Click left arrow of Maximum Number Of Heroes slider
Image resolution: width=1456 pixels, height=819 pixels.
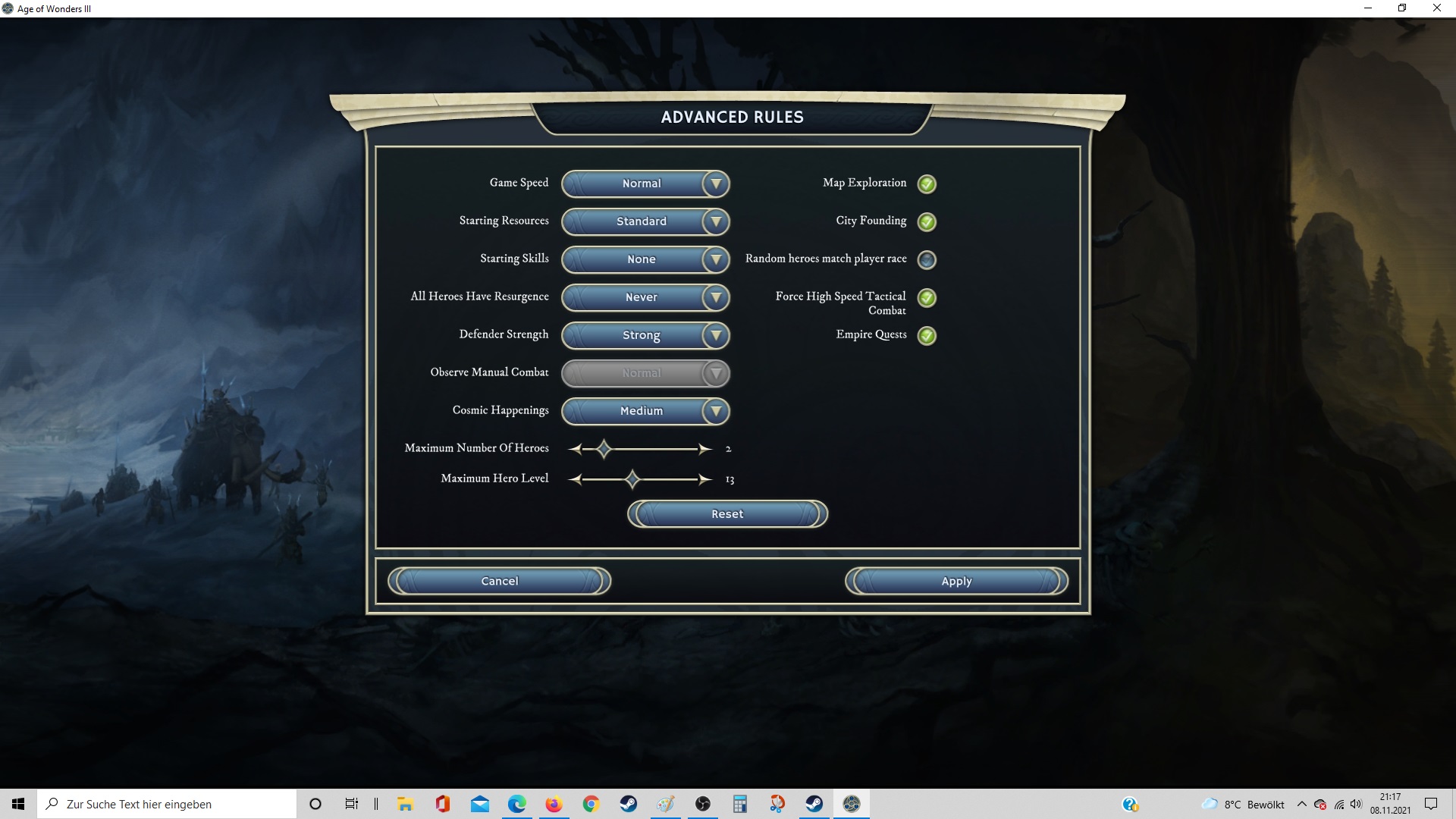[x=576, y=449]
